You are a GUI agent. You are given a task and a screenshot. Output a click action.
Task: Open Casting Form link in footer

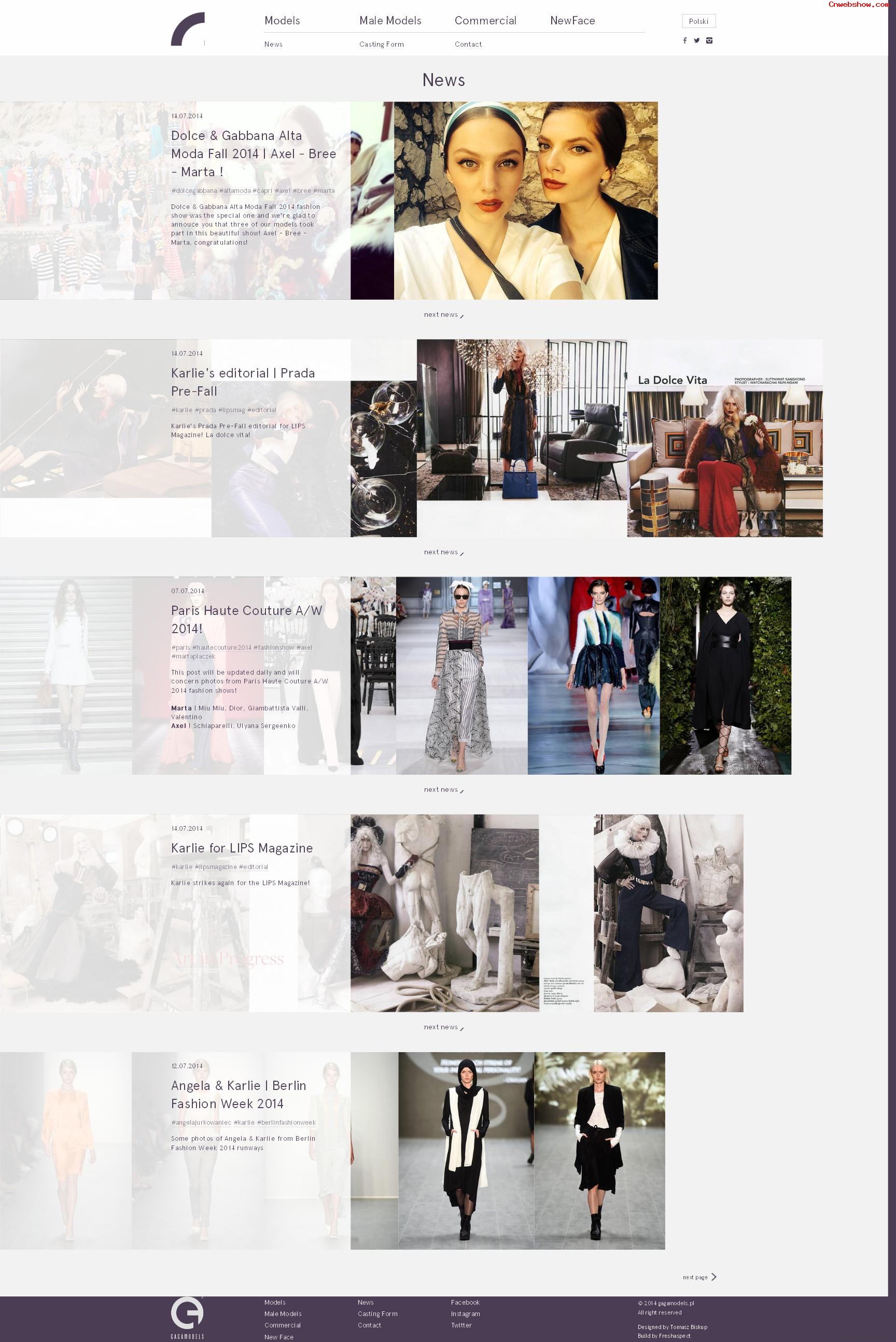click(x=377, y=1314)
